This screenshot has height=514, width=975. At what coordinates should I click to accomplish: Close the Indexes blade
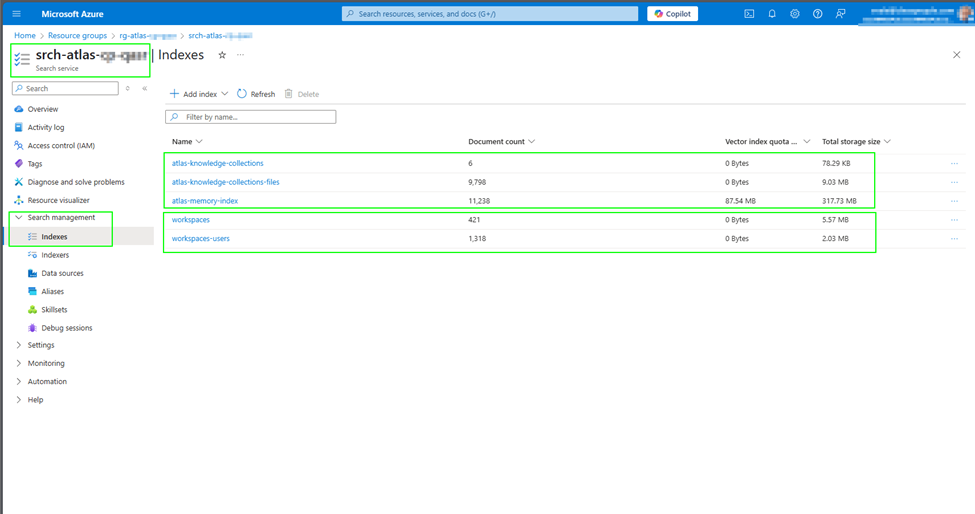[956, 55]
